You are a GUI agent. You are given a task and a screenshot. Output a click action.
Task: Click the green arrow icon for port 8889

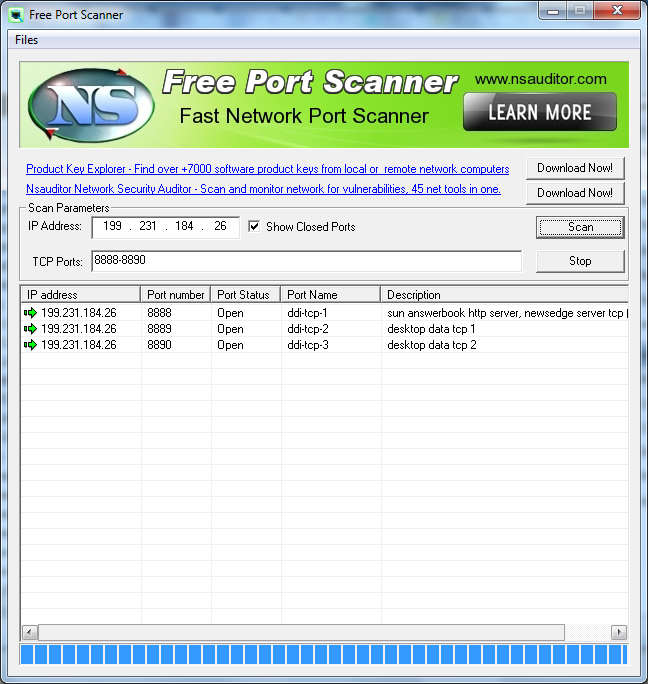click(31, 329)
